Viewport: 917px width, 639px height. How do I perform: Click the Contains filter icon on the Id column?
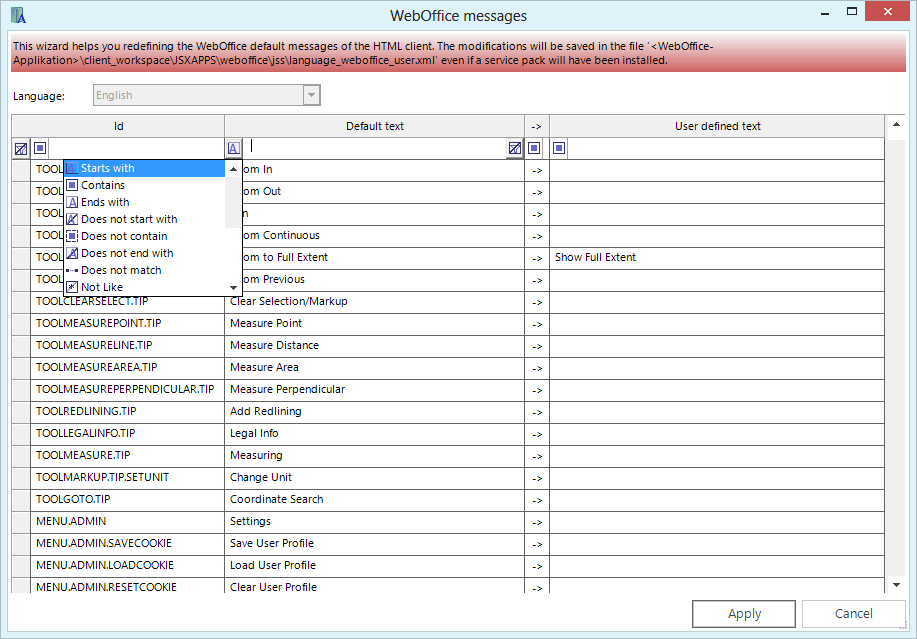(39, 148)
